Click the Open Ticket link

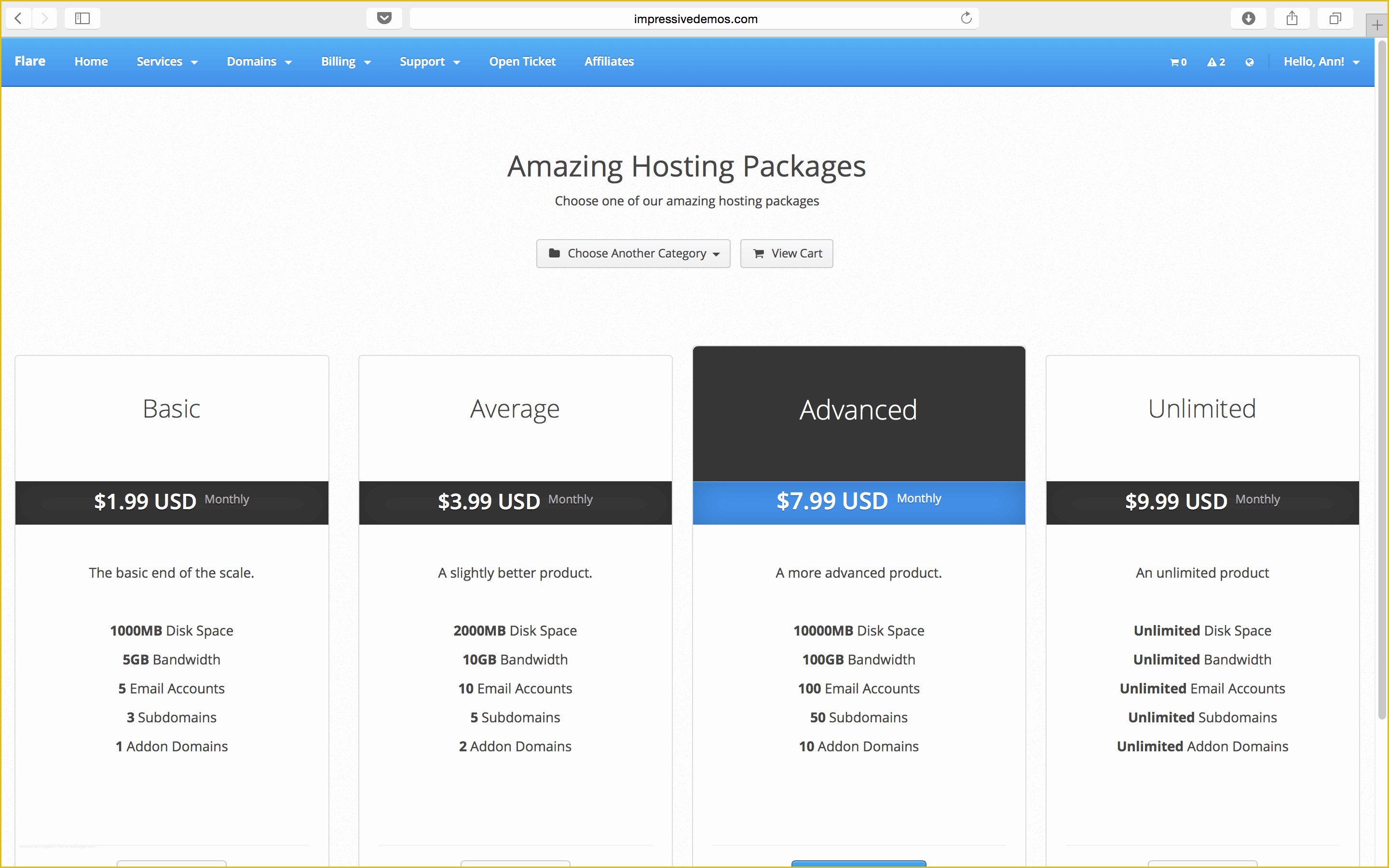pos(522,61)
